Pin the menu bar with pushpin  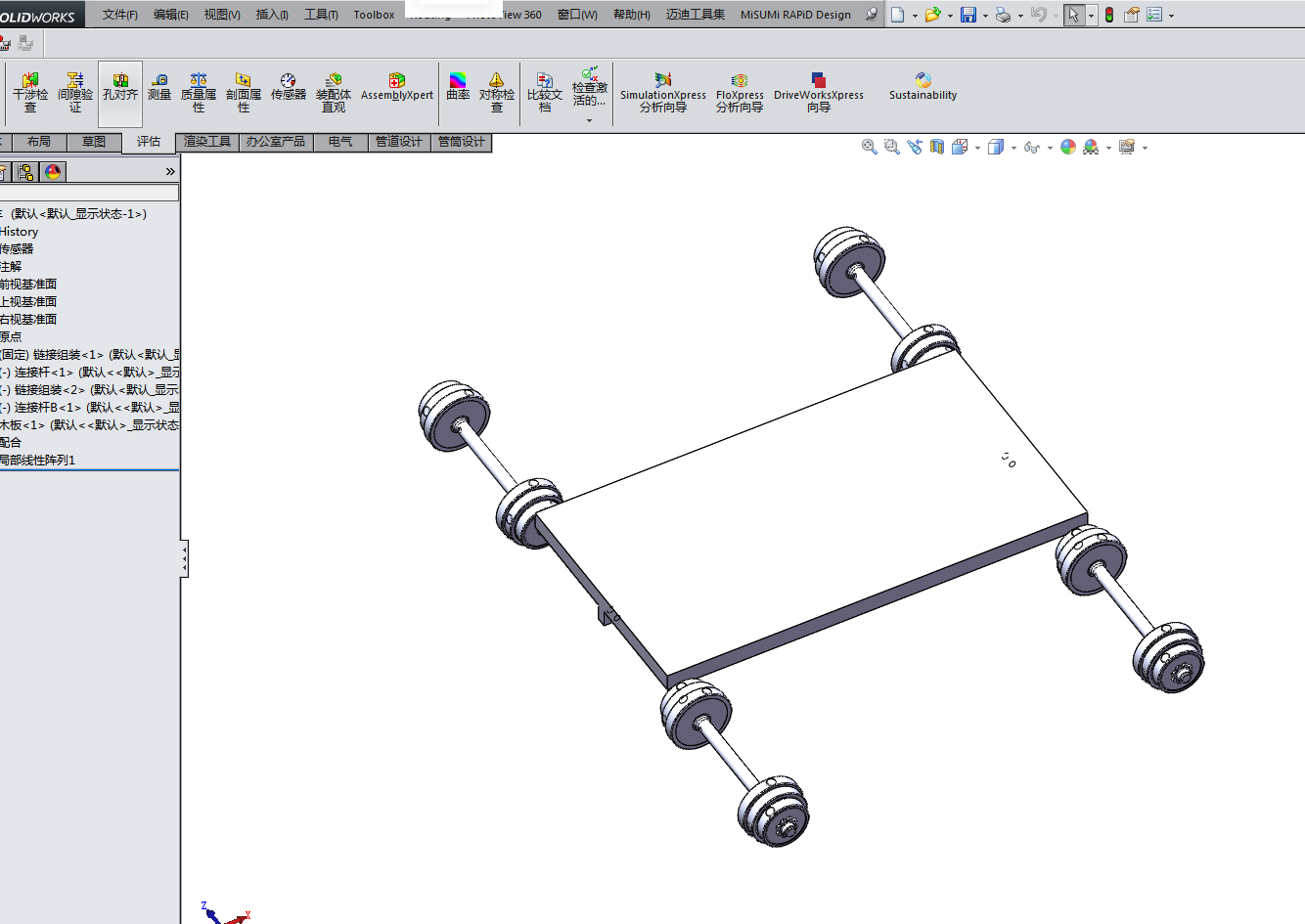(871, 15)
